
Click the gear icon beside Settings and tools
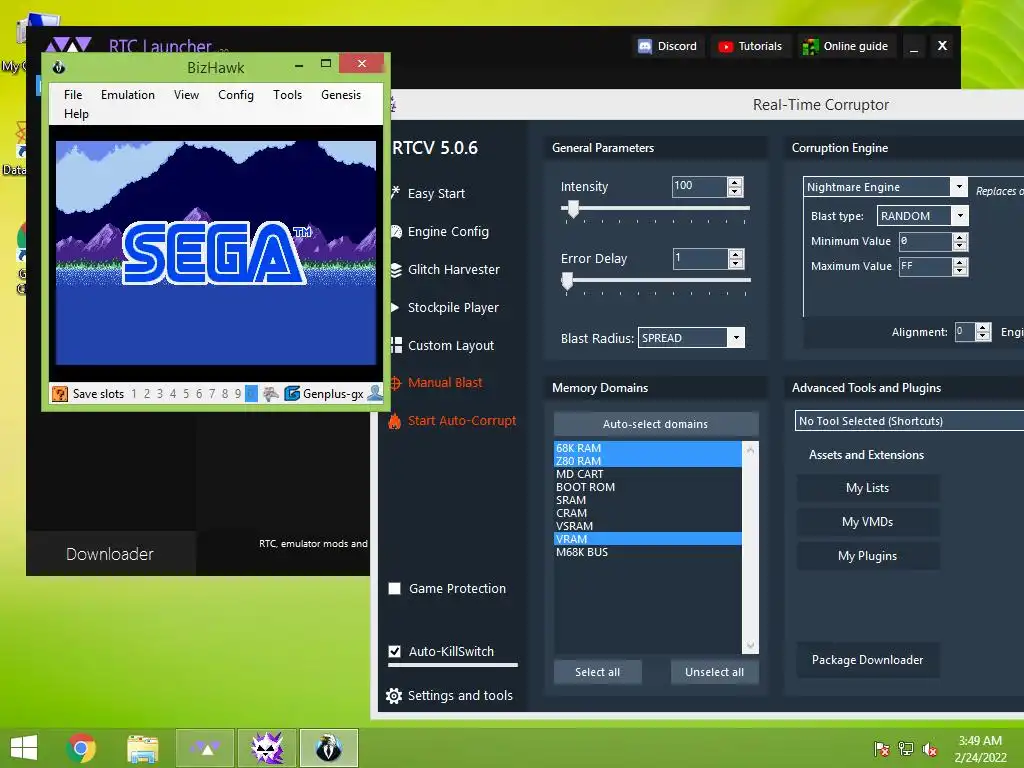point(394,696)
